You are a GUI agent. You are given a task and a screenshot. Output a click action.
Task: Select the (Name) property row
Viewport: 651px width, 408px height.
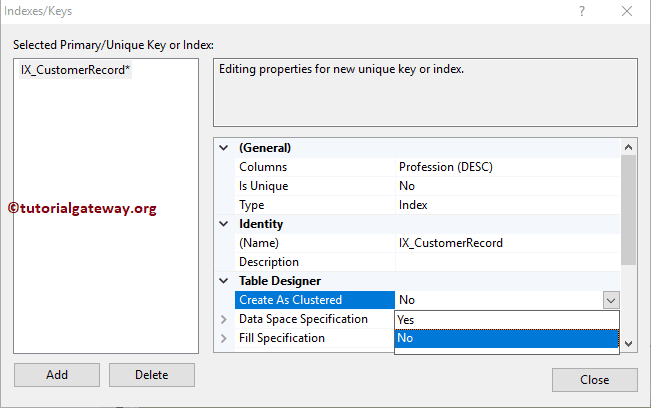(428, 243)
